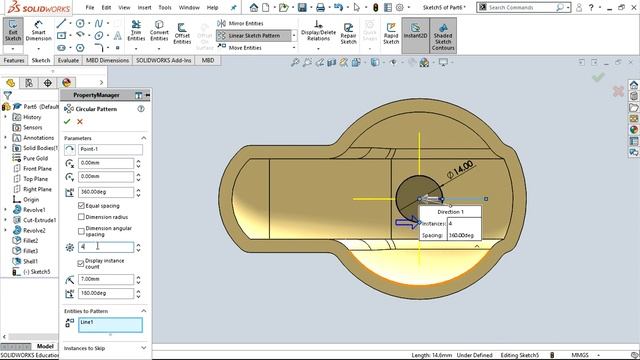The height and width of the screenshot is (360, 640).
Task: Toggle the Display instance count checkbox
Action: tap(81, 263)
